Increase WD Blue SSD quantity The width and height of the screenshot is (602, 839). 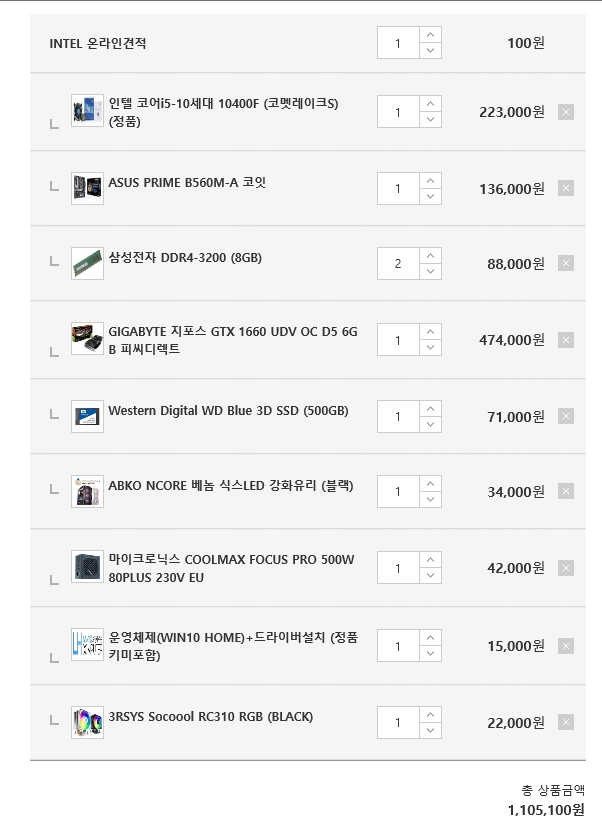430,409
